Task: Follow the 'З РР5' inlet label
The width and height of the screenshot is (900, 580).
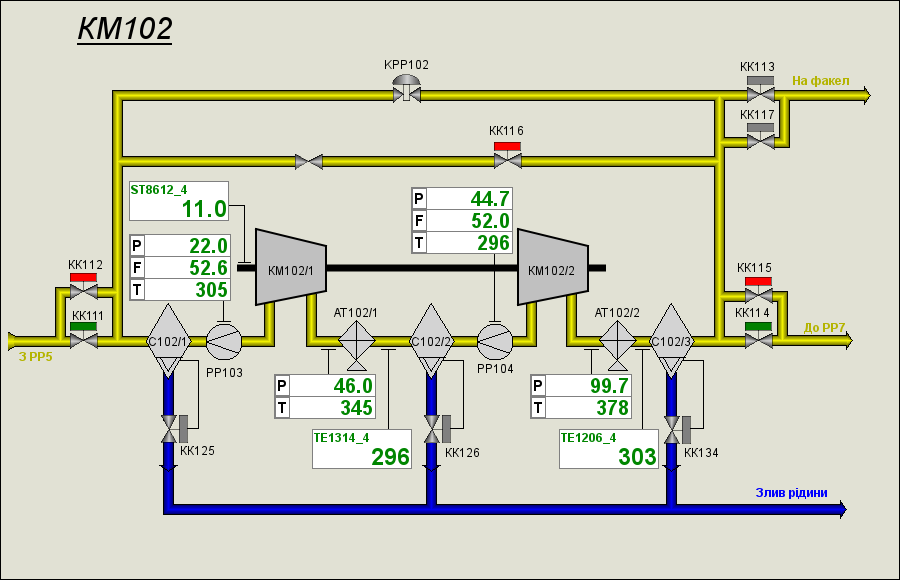Action: click(36, 357)
